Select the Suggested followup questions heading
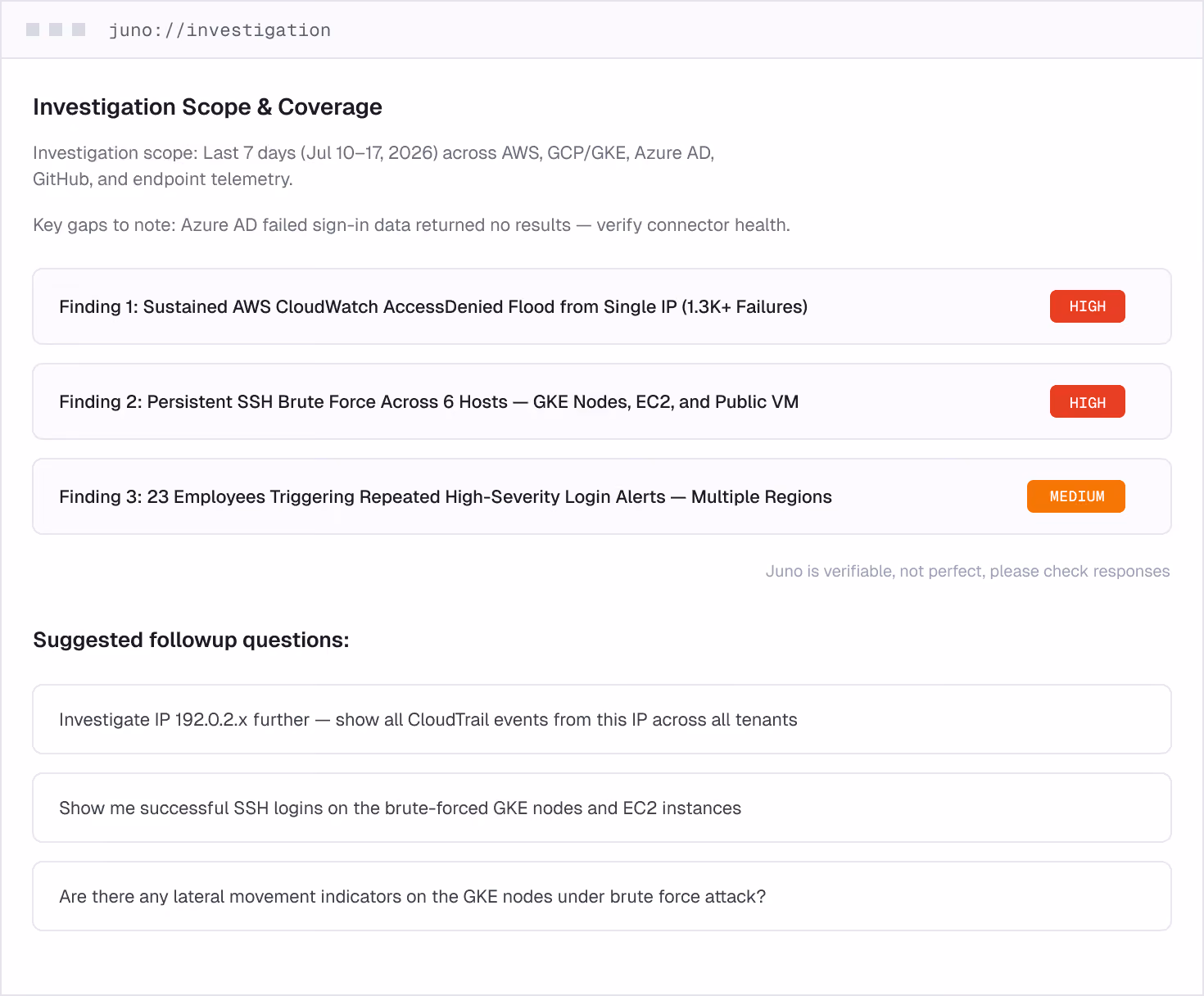 click(x=191, y=640)
